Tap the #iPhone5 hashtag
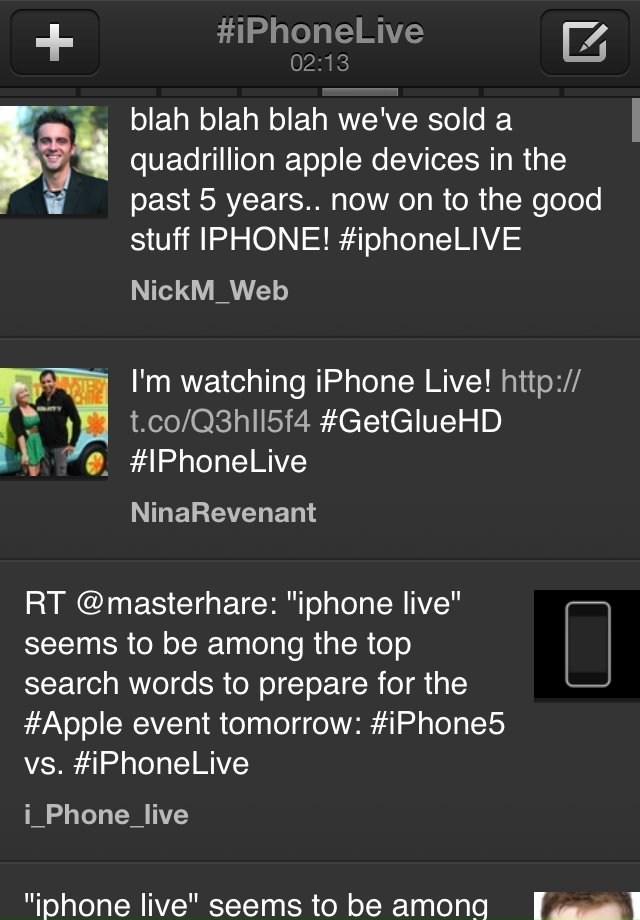Viewport: 640px width, 920px height. tap(438, 723)
